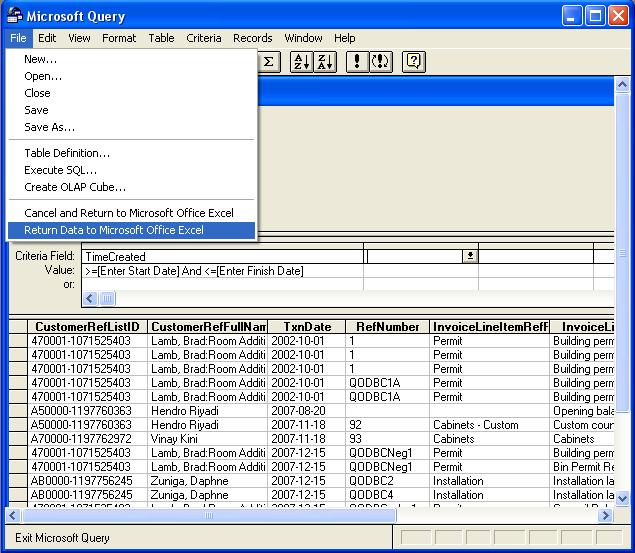Select the RefNumber column header
The width and height of the screenshot is (635, 553).
click(388, 327)
